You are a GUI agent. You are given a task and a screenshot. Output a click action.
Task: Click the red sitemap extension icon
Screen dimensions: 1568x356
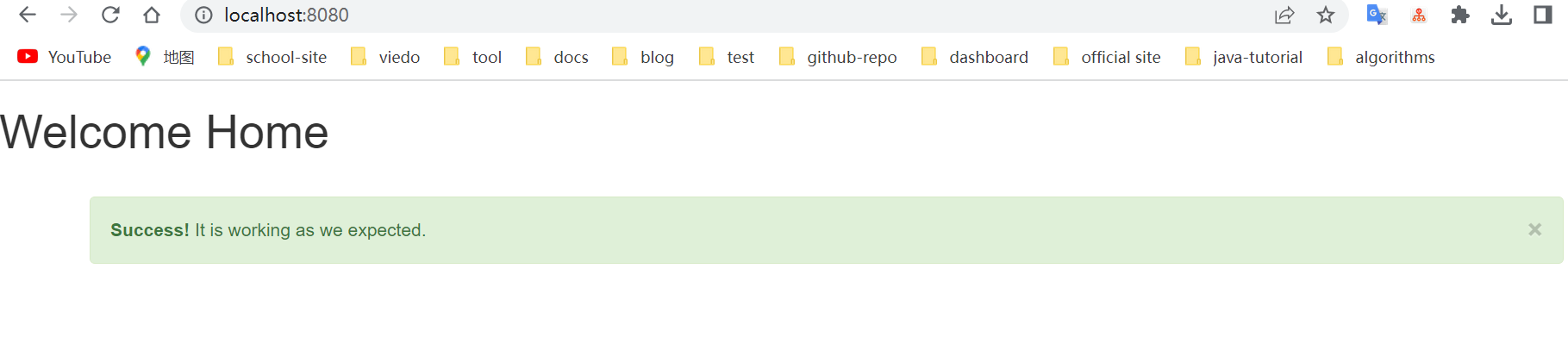coord(1419,15)
